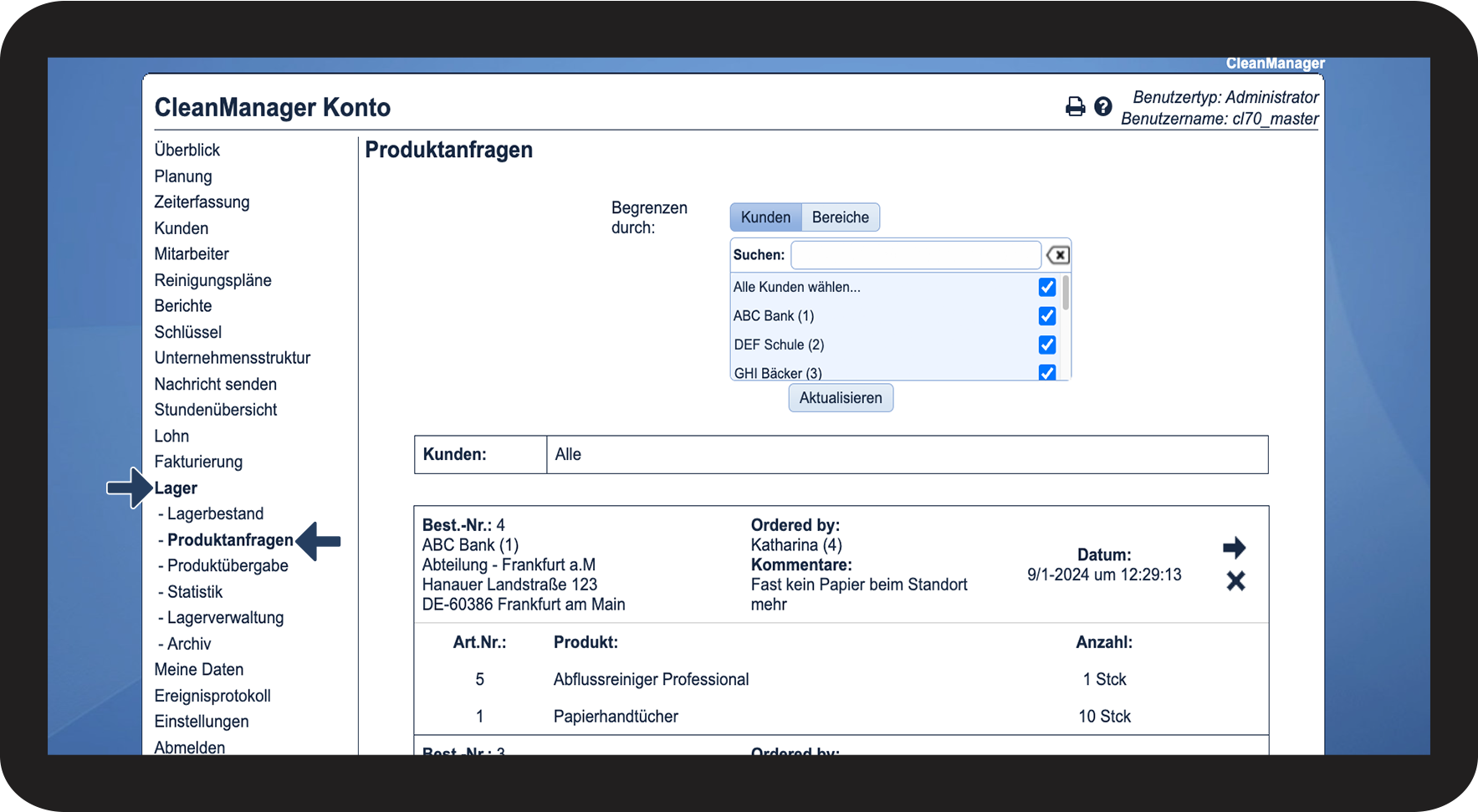Select the Kunden filter tab

click(x=765, y=217)
